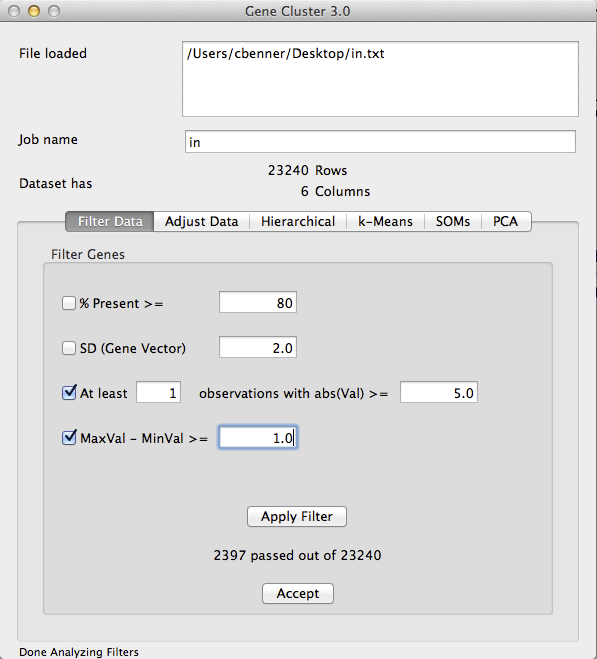This screenshot has height=659, width=597.
Task: Close the Gene Cluster 3.0 window
Action: coord(14,11)
